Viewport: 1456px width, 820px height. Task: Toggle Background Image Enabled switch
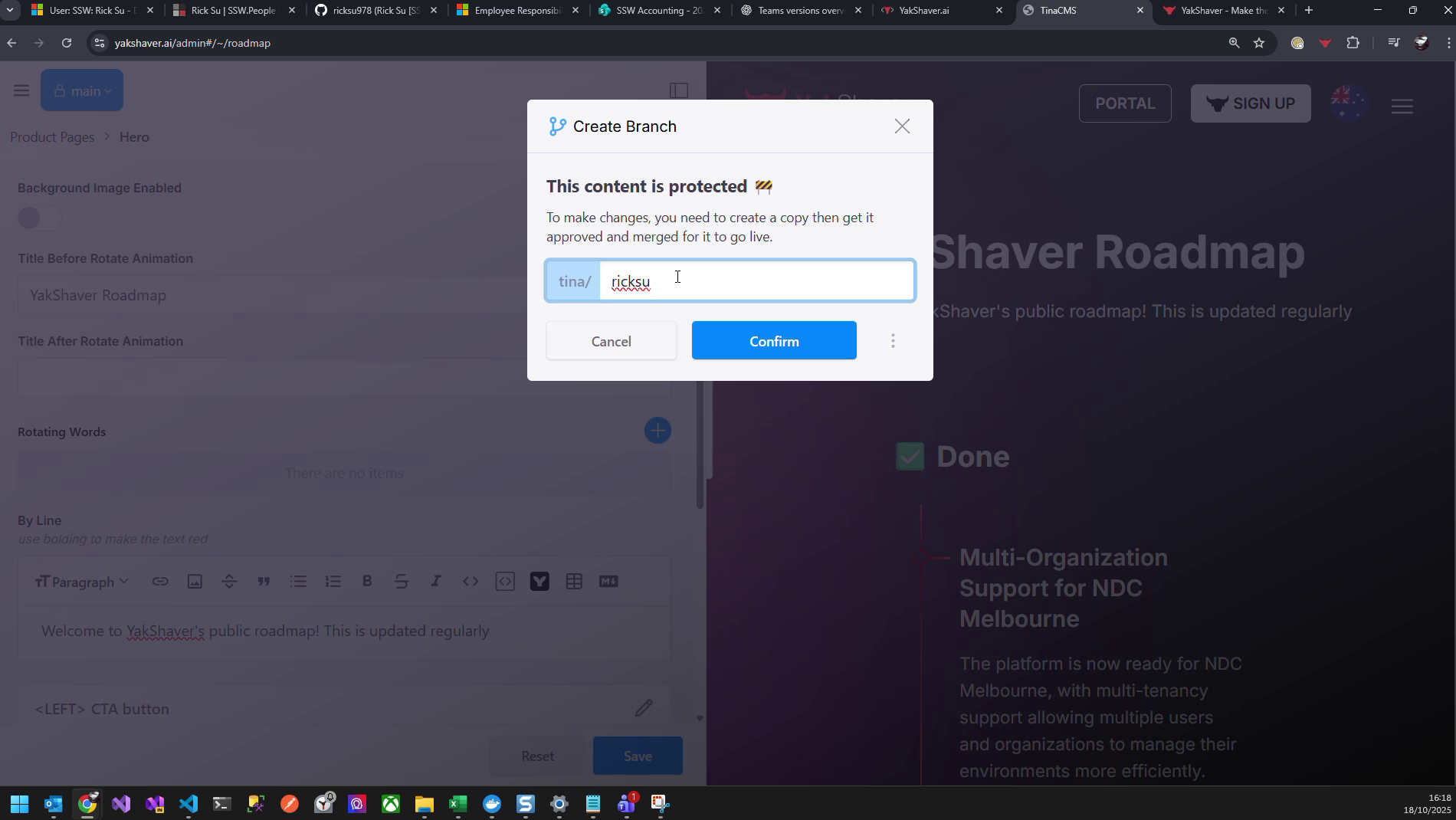pyautogui.click(x=39, y=218)
